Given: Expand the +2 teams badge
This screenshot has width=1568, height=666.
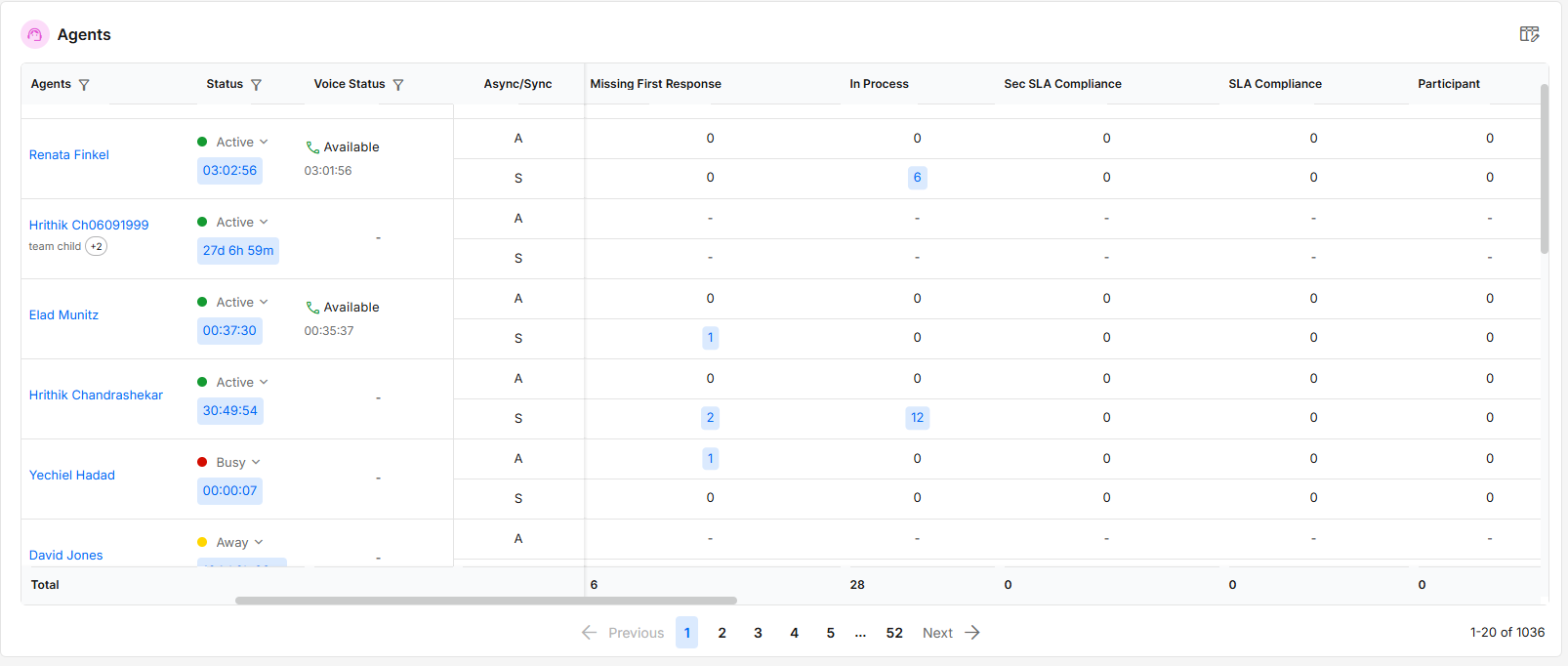Looking at the screenshot, I should [x=96, y=246].
